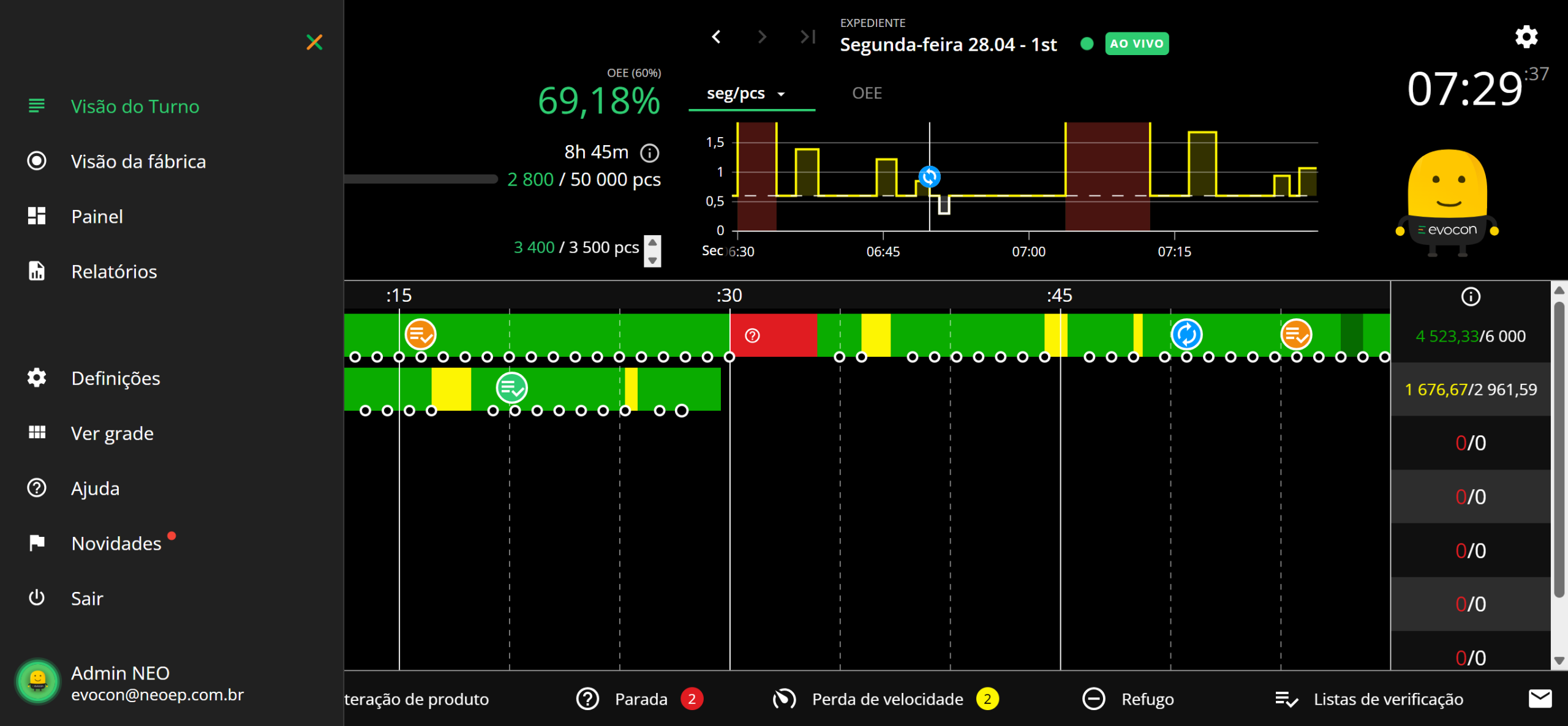1568x726 pixels.
Task: Open Relatórios from the side menu
Action: (x=114, y=272)
